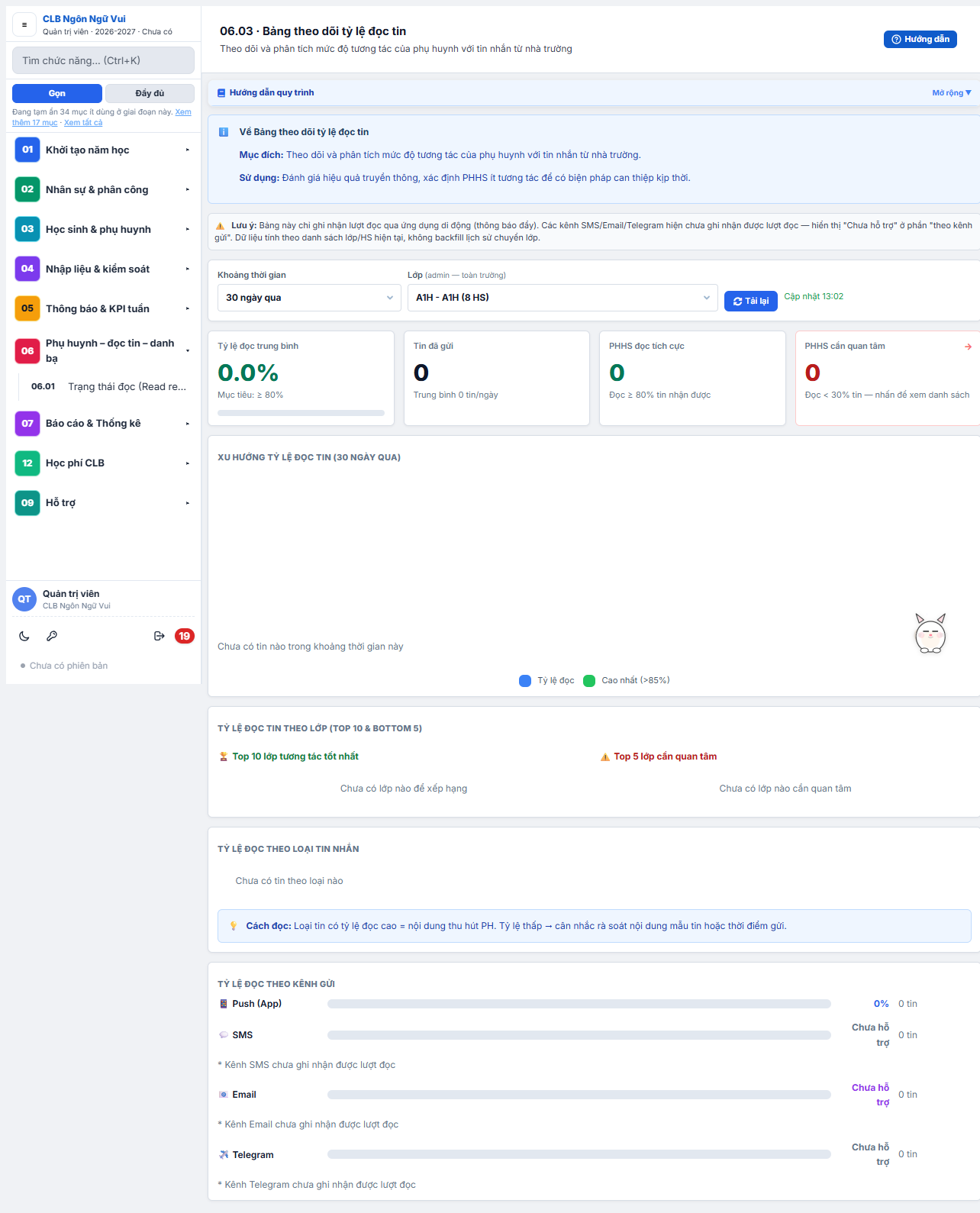Image resolution: width=980 pixels, height=1213 pixels.
Task: Open 06.01 Trạng thái đọc submenu item
Action: [x=108, y=387]
